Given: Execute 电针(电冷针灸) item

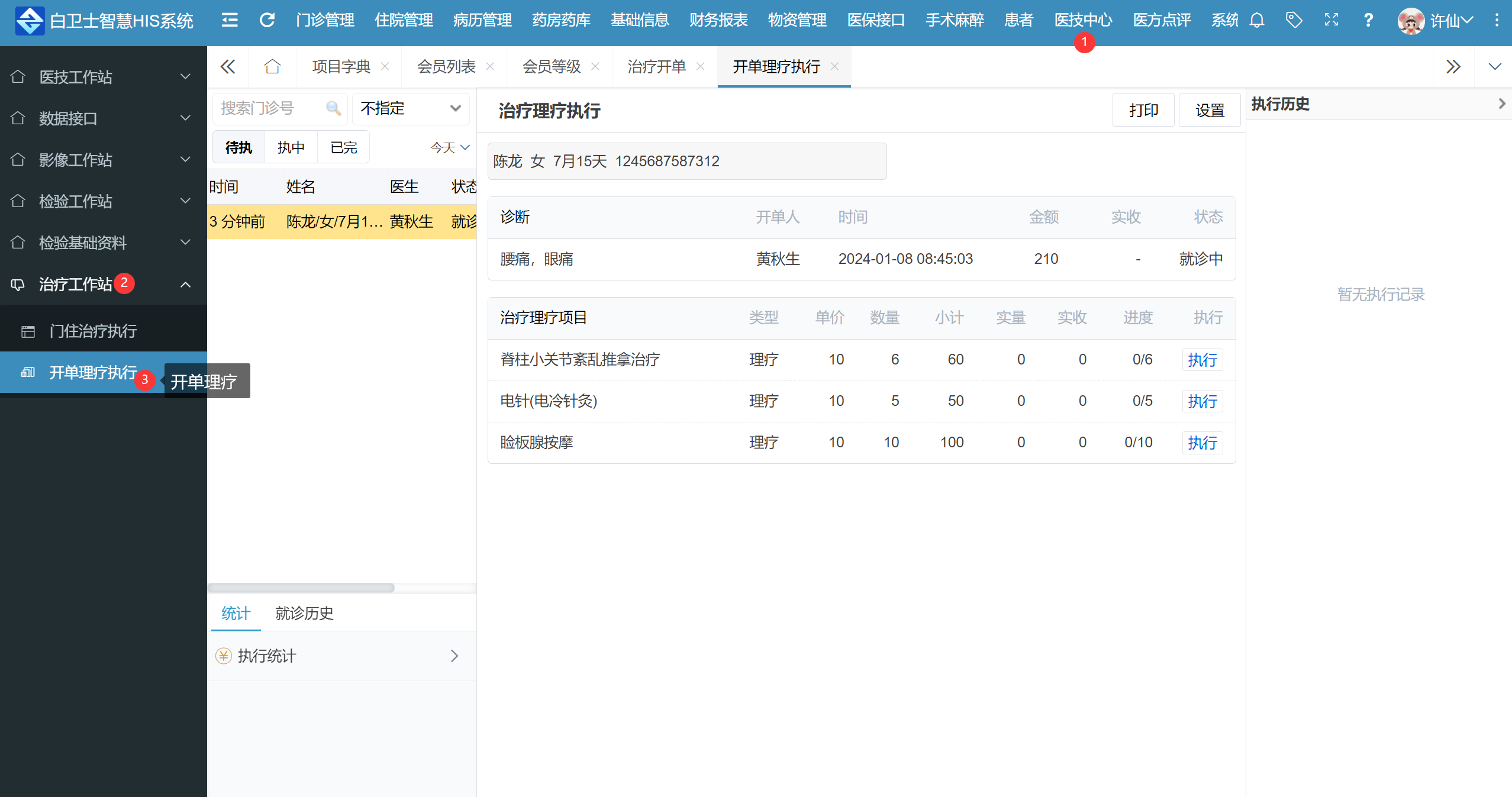Looking at the screenshot, I should (1202, 401).
